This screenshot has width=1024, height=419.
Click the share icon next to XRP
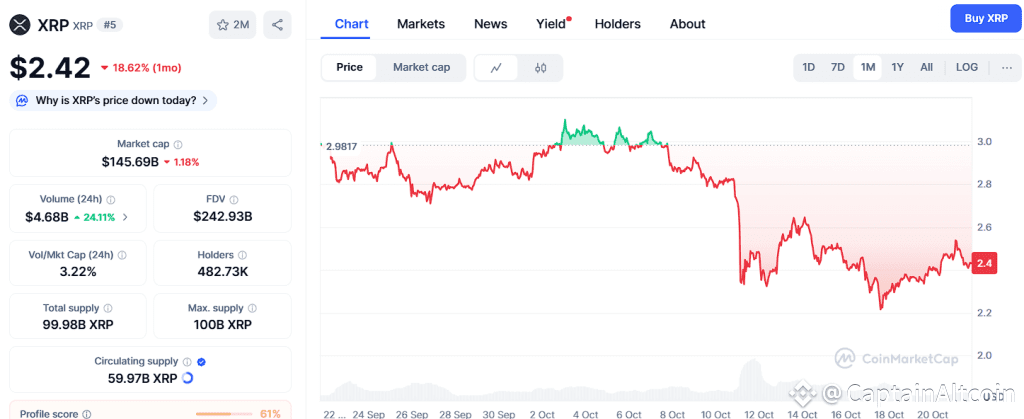point(277,25)
